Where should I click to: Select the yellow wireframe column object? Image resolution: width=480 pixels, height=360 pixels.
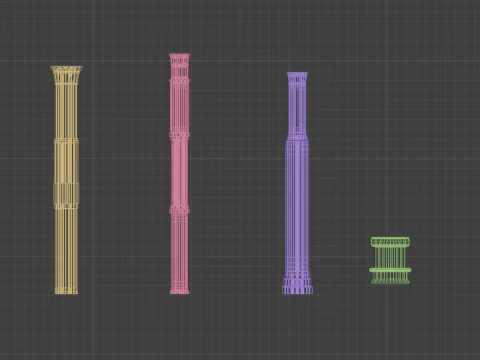point(66,180)
